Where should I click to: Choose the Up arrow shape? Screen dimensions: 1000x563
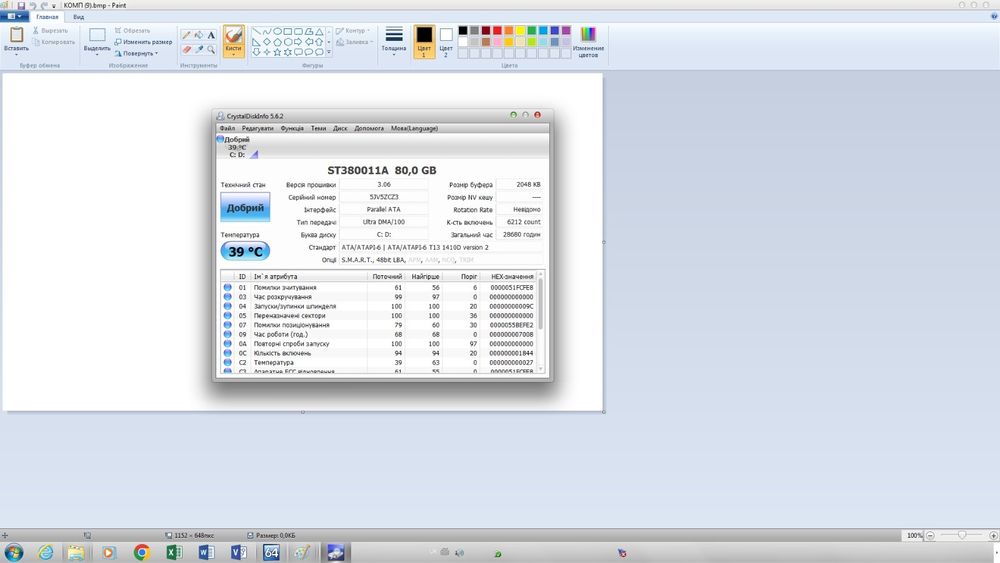[x=320, y=41]
